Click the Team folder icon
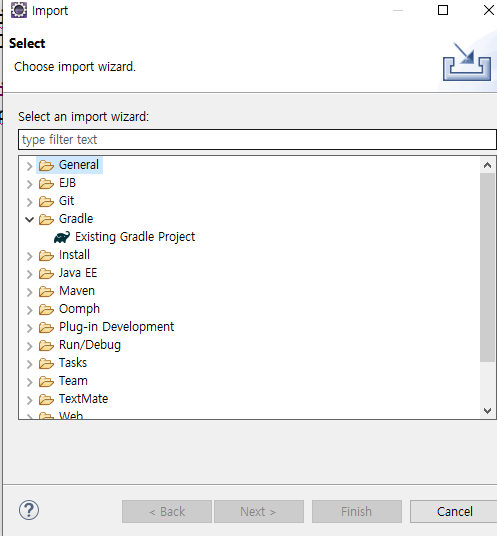 [x=46, y=381]
